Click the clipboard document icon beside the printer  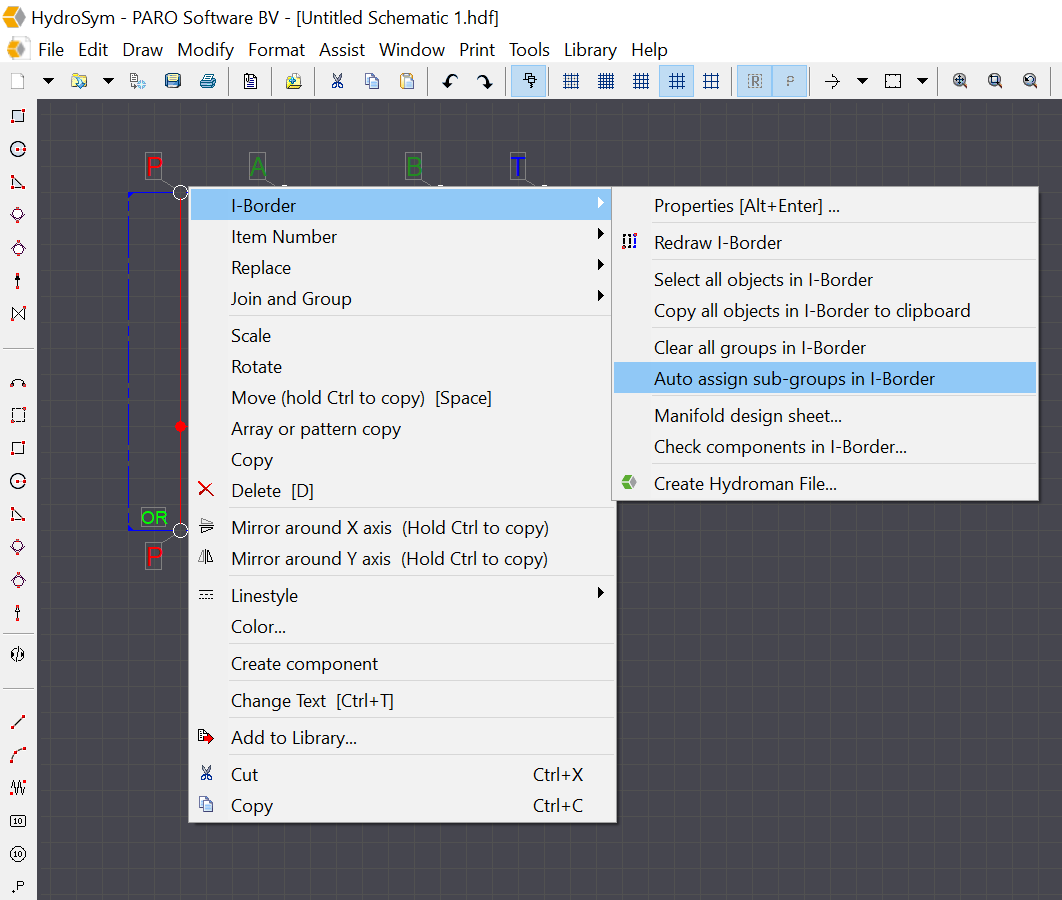tap(251, 81)
